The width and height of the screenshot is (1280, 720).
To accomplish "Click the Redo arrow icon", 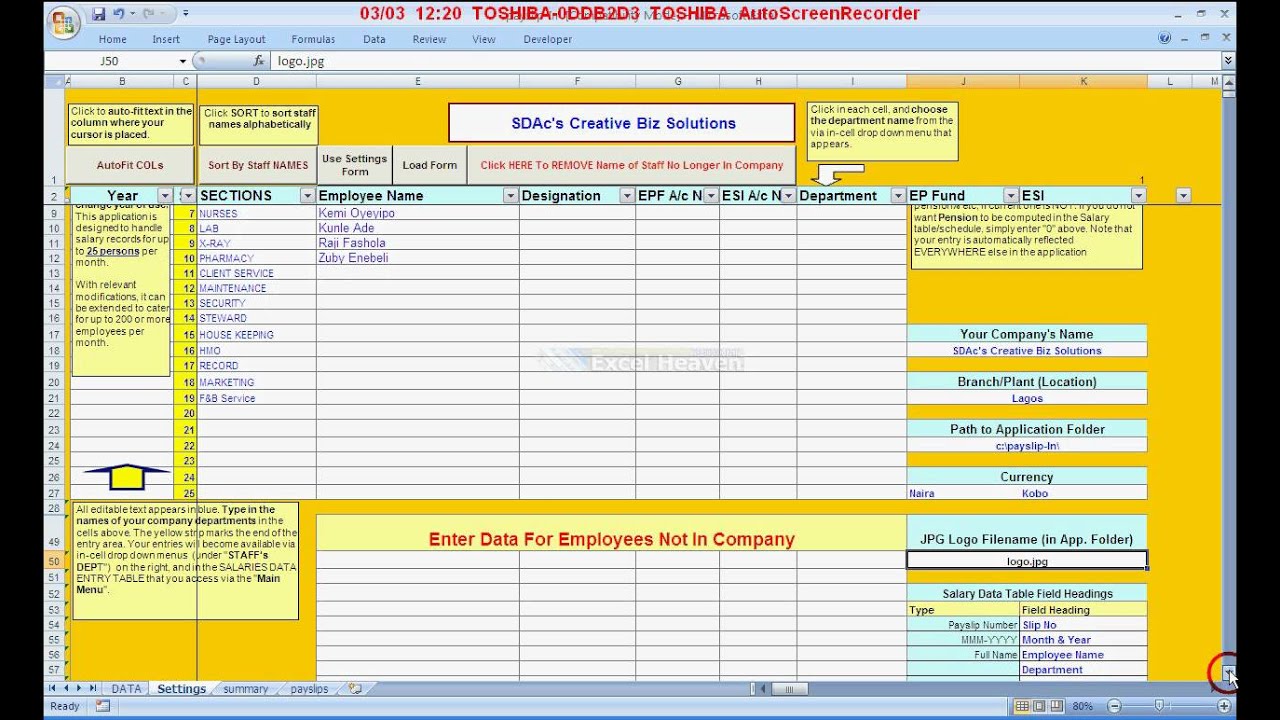I will click(x=148, y=14).
